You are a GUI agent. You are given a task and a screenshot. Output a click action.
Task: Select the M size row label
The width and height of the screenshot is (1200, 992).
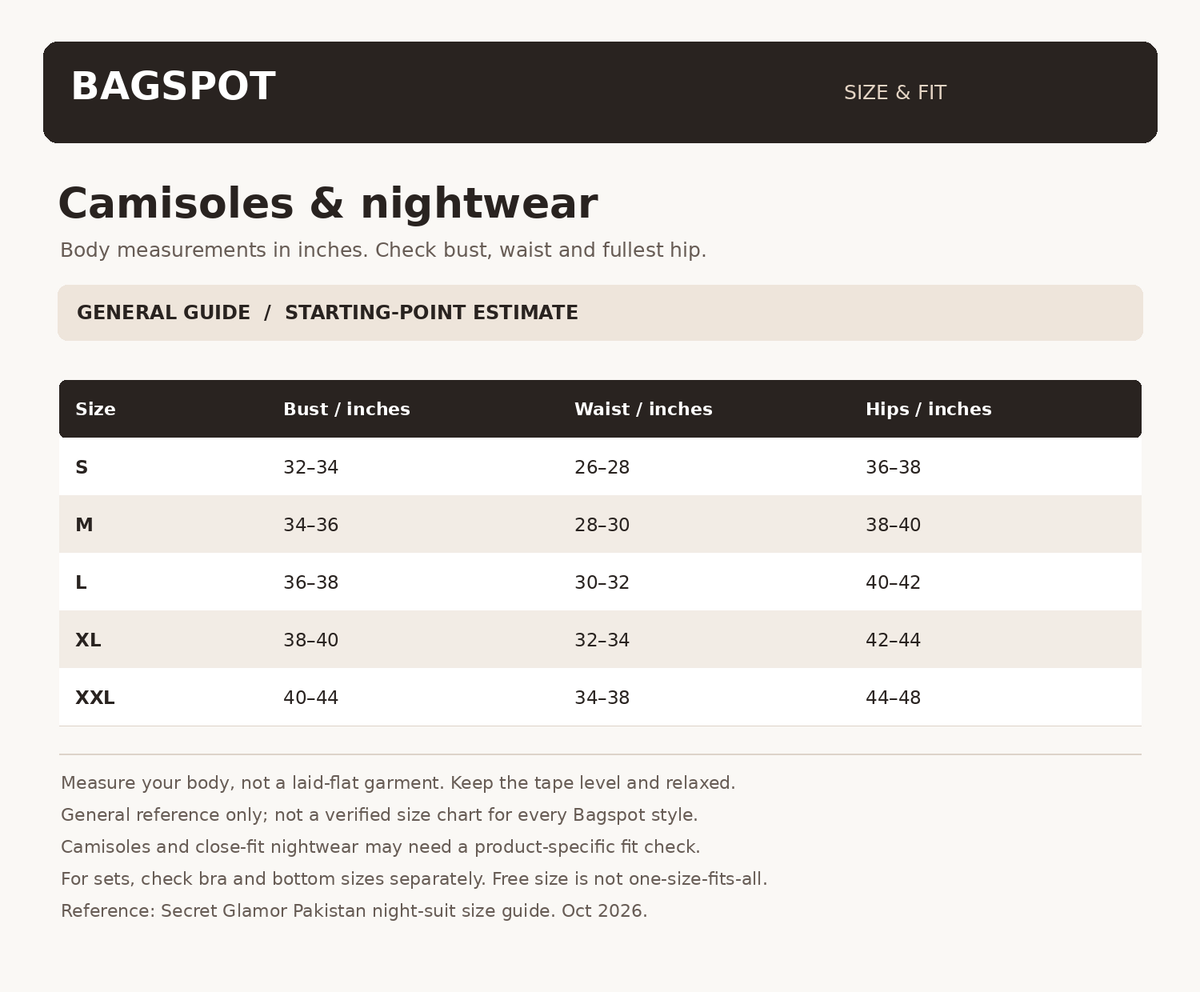tap(84, 525)
